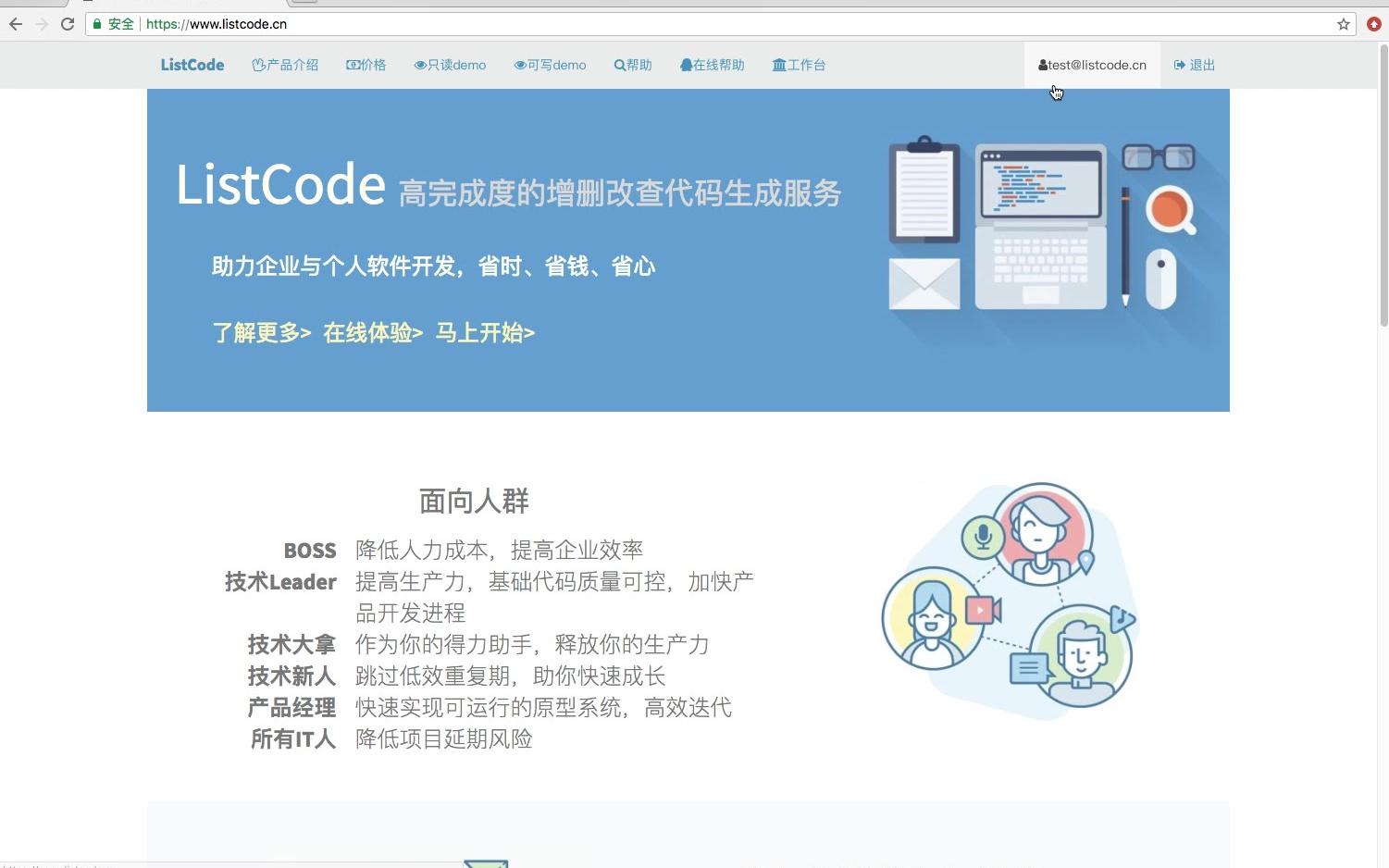This screenshot has height=868, width=1389.
Task: Open 在线帮助 online help
Action: click(x=713, y=65)
